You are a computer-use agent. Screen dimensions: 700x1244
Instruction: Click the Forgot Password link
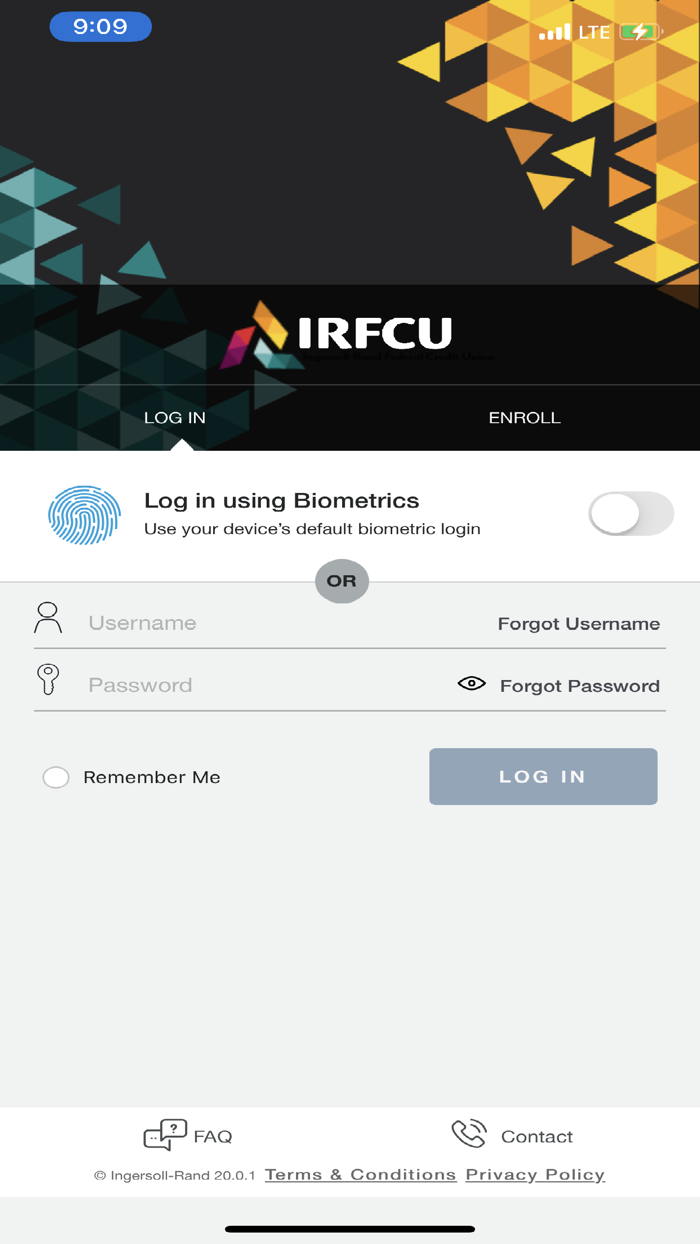pyautogui.click(x=578, y=685)
